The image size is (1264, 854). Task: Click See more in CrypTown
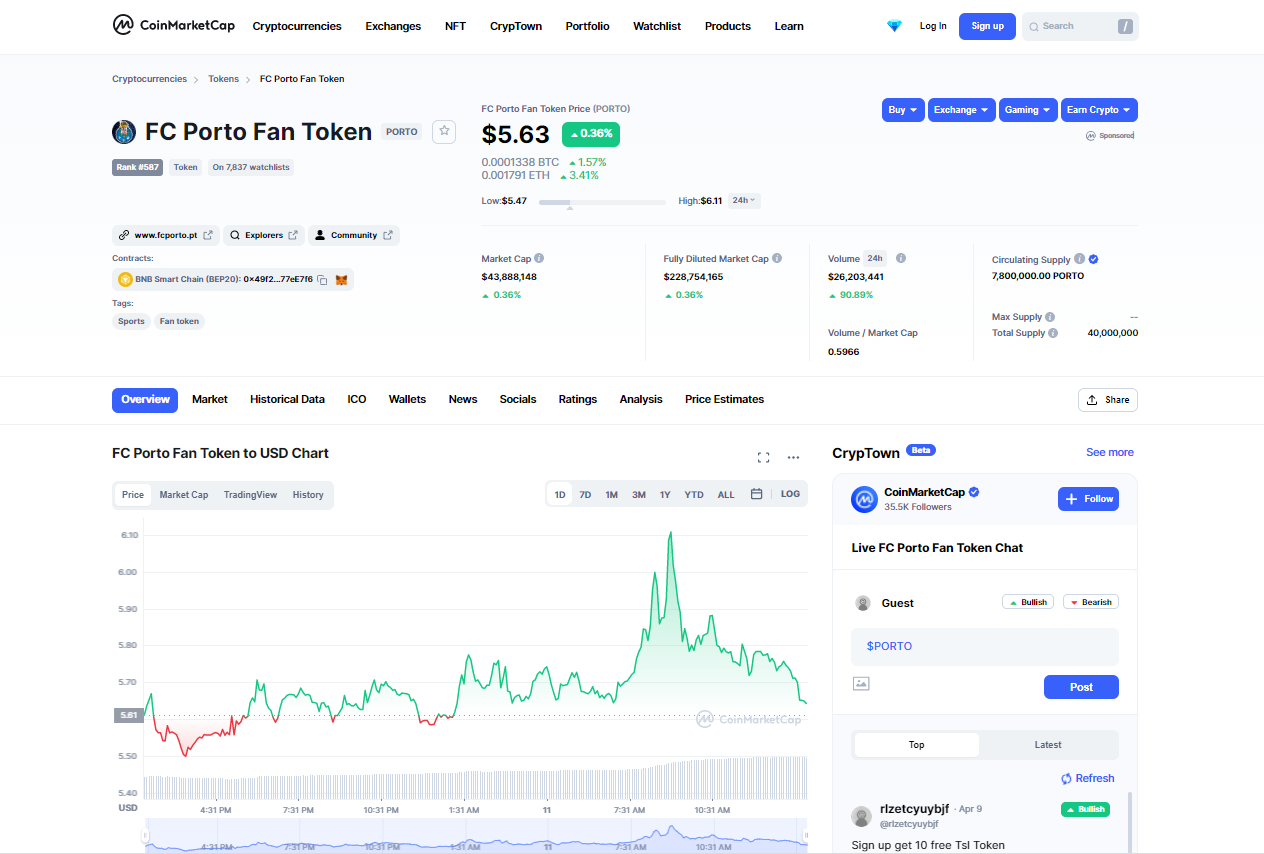tap(1110, 452)
